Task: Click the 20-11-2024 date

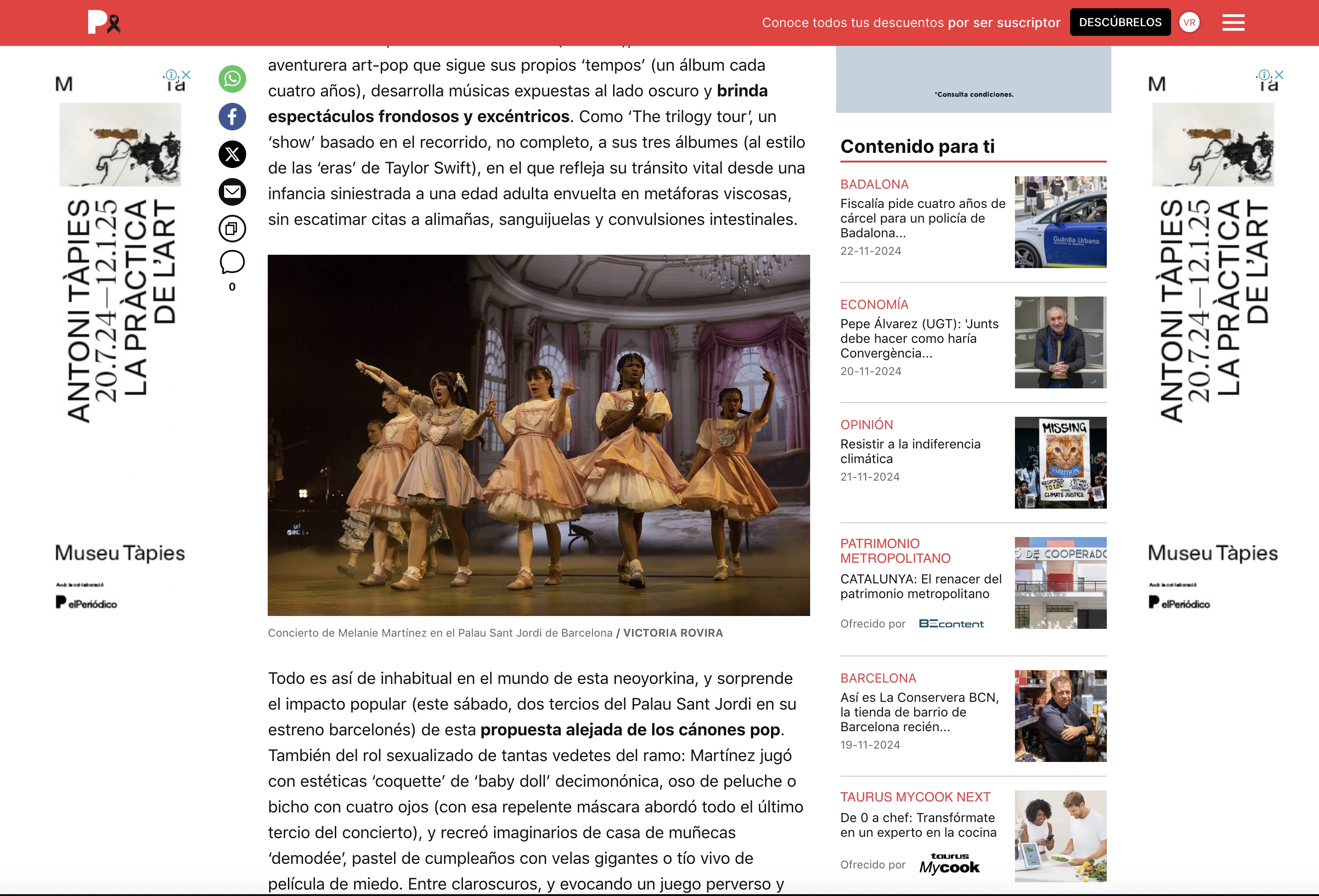Action: click(871, 371)
